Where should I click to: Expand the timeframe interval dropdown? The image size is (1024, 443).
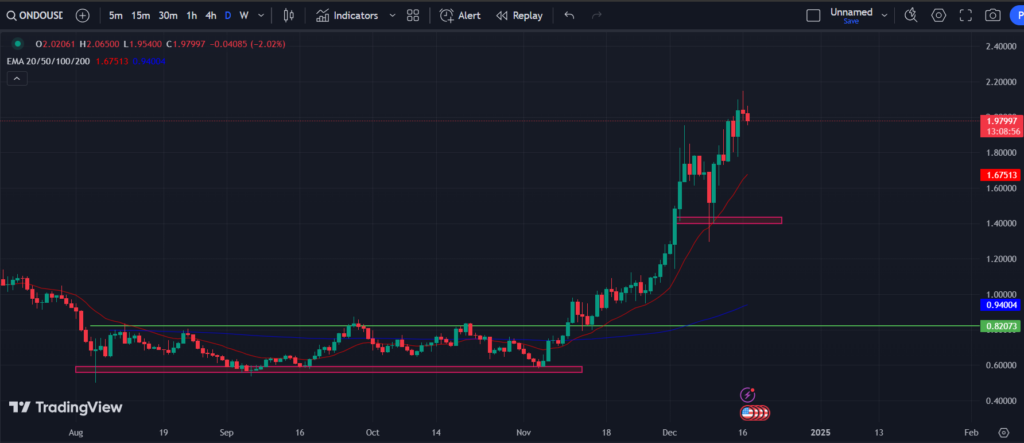(x=261, y=16)
